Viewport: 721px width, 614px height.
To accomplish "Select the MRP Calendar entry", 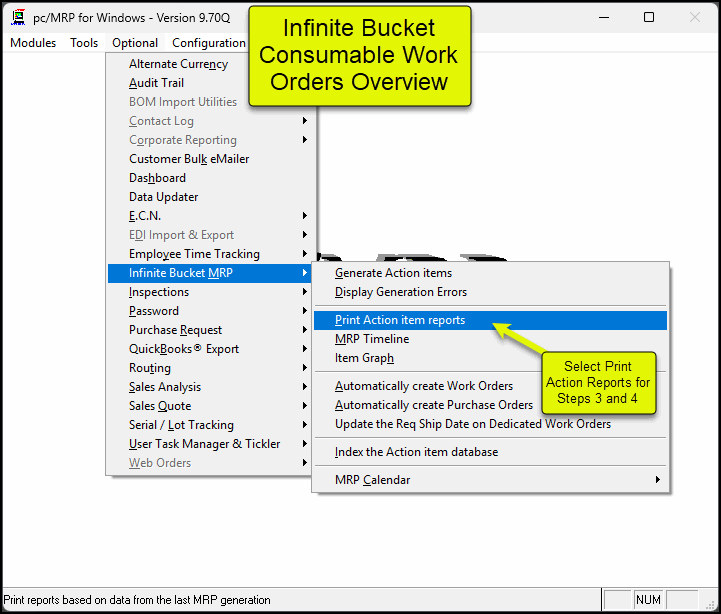I will 490,480.
